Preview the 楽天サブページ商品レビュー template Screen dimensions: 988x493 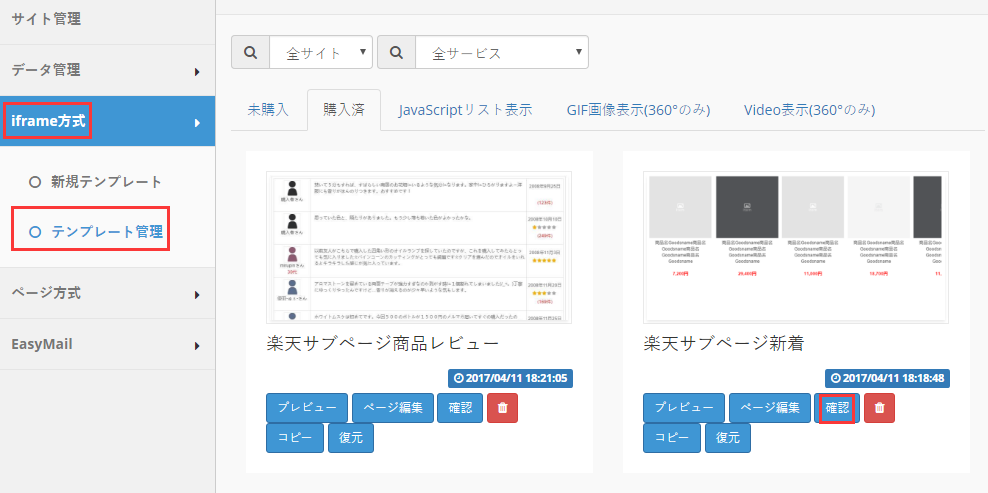(307, 408)
